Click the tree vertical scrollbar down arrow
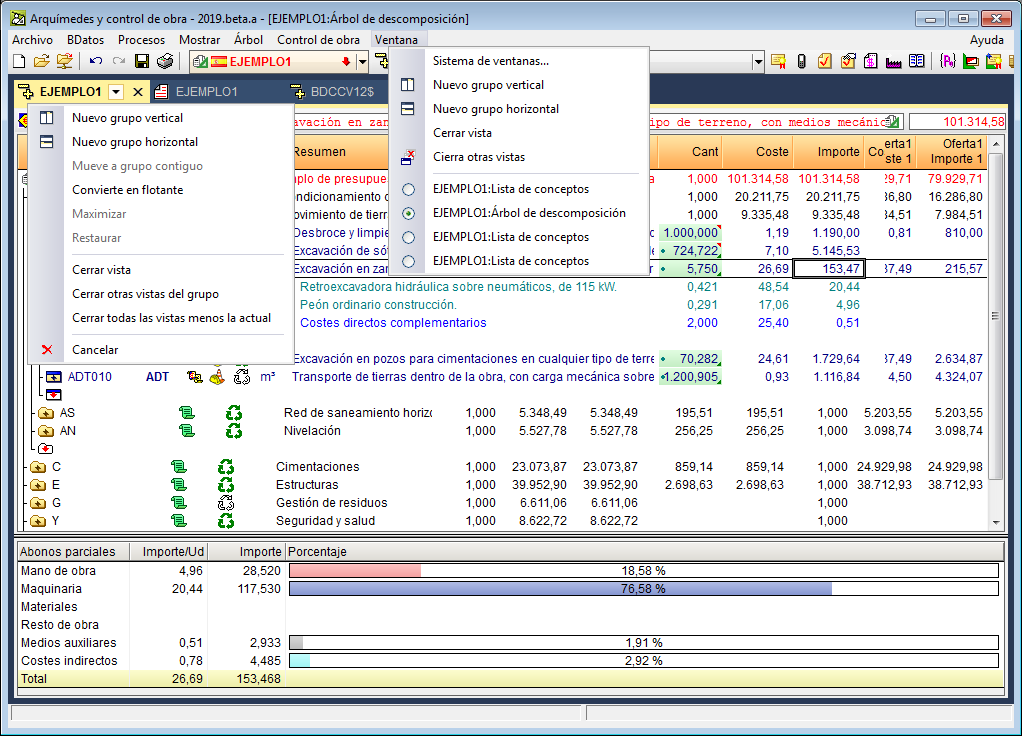This screenshot has height=736, width=1022. click(x=996, y=522)
